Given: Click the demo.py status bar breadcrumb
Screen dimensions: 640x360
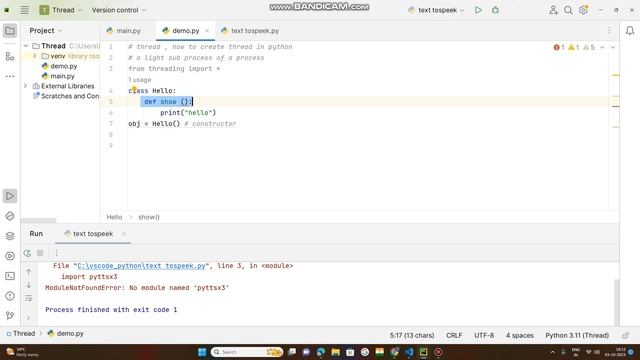Looking at the screenshot, I should 66,333.
